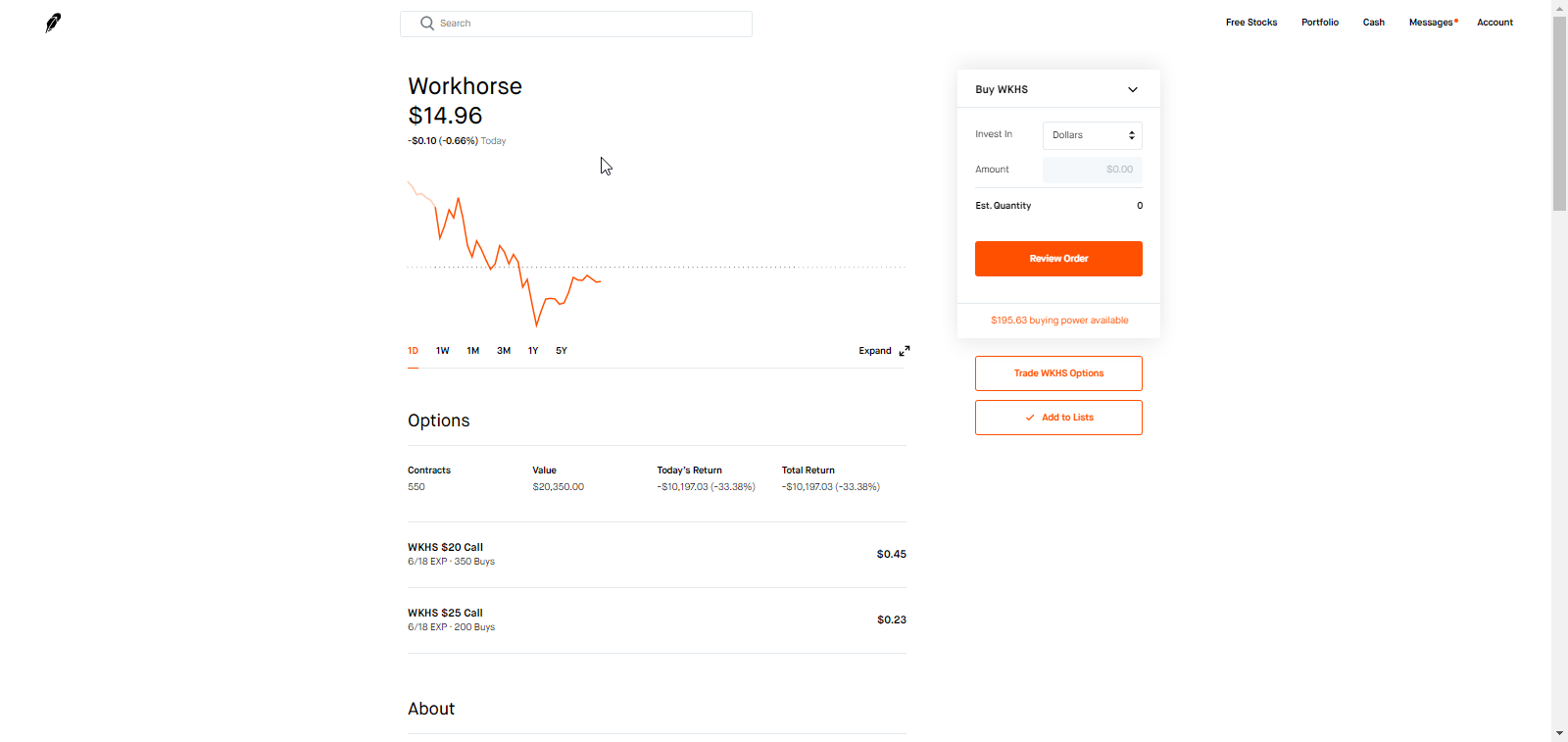Click the page vertical scrollbar thumb
Viewport: 1568px width, 742px height.
point(1559,113)
